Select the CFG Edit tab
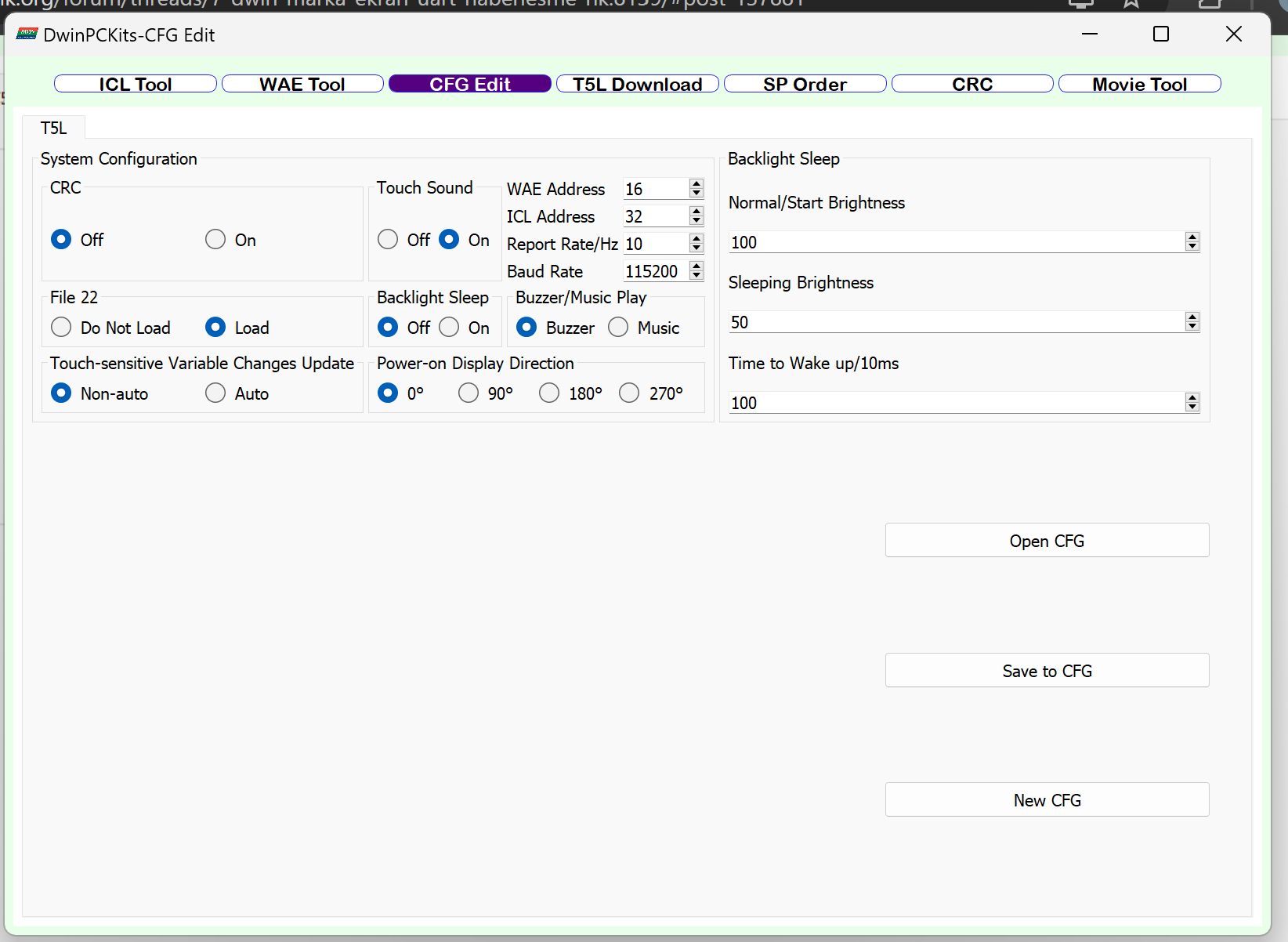1288x942 pixels. [x=470, y=84]
